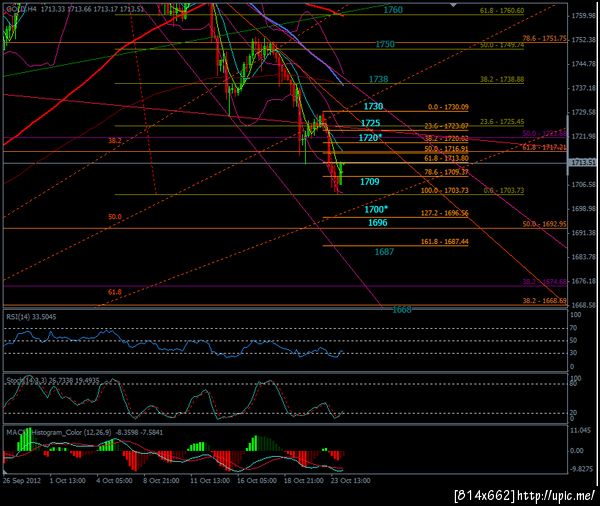Select the '0.0 - 1730.09' Fibonacci label
Screen dimensions: 600x506
pos(448,107)
